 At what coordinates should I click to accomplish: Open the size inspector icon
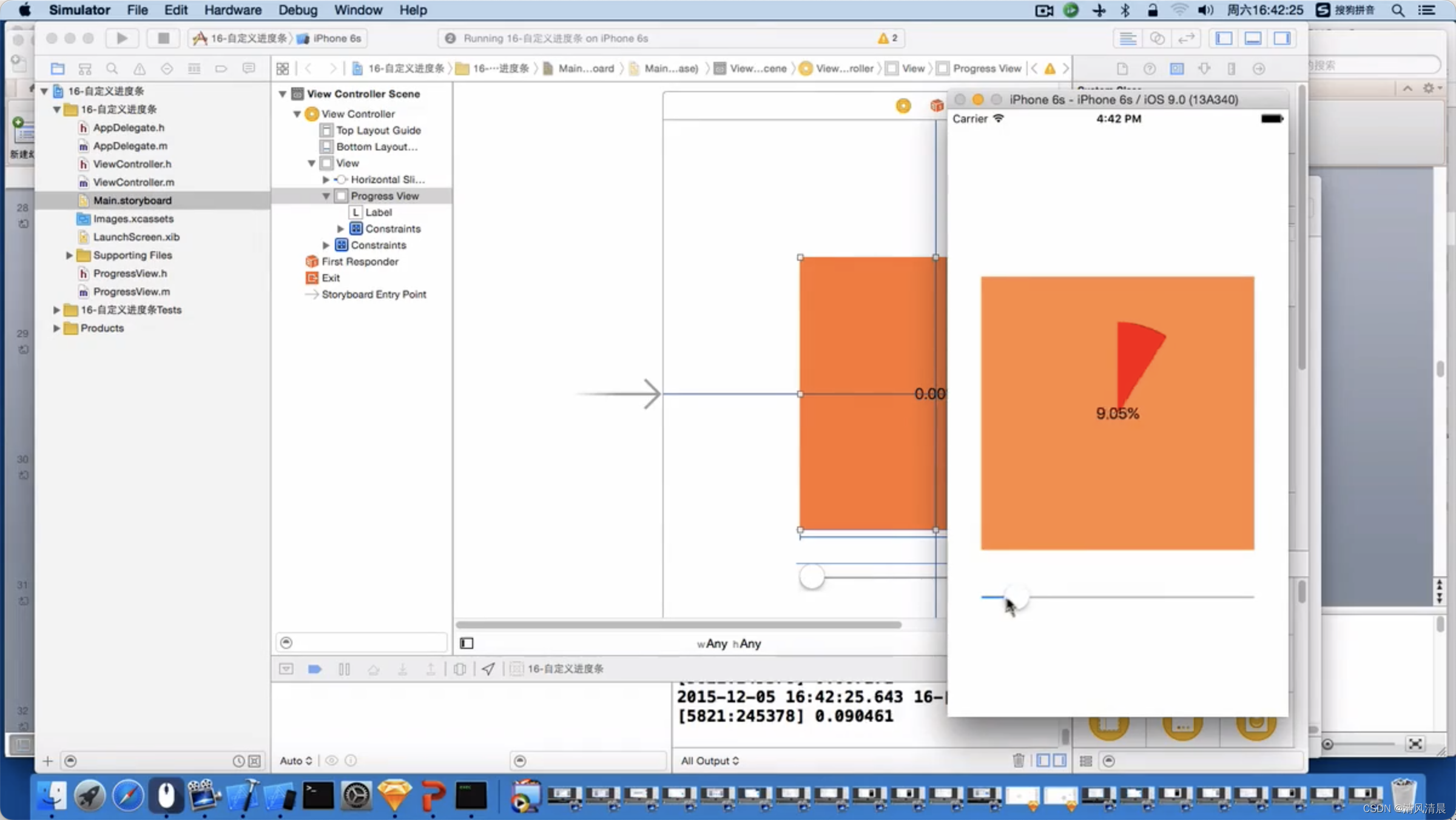[1232, 69]
